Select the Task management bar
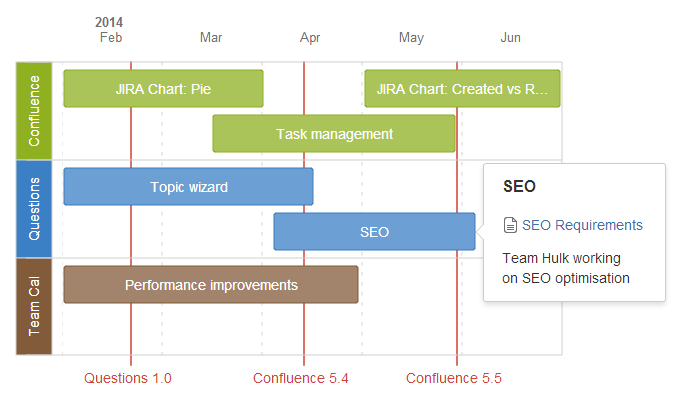This screenshot has height=402, width=677. click(x=334, y=133)
